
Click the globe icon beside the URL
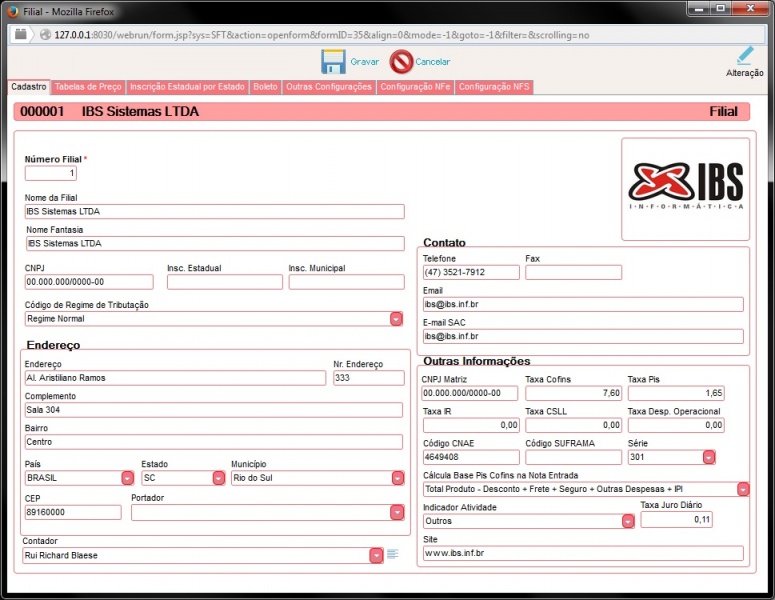point(45,35)
